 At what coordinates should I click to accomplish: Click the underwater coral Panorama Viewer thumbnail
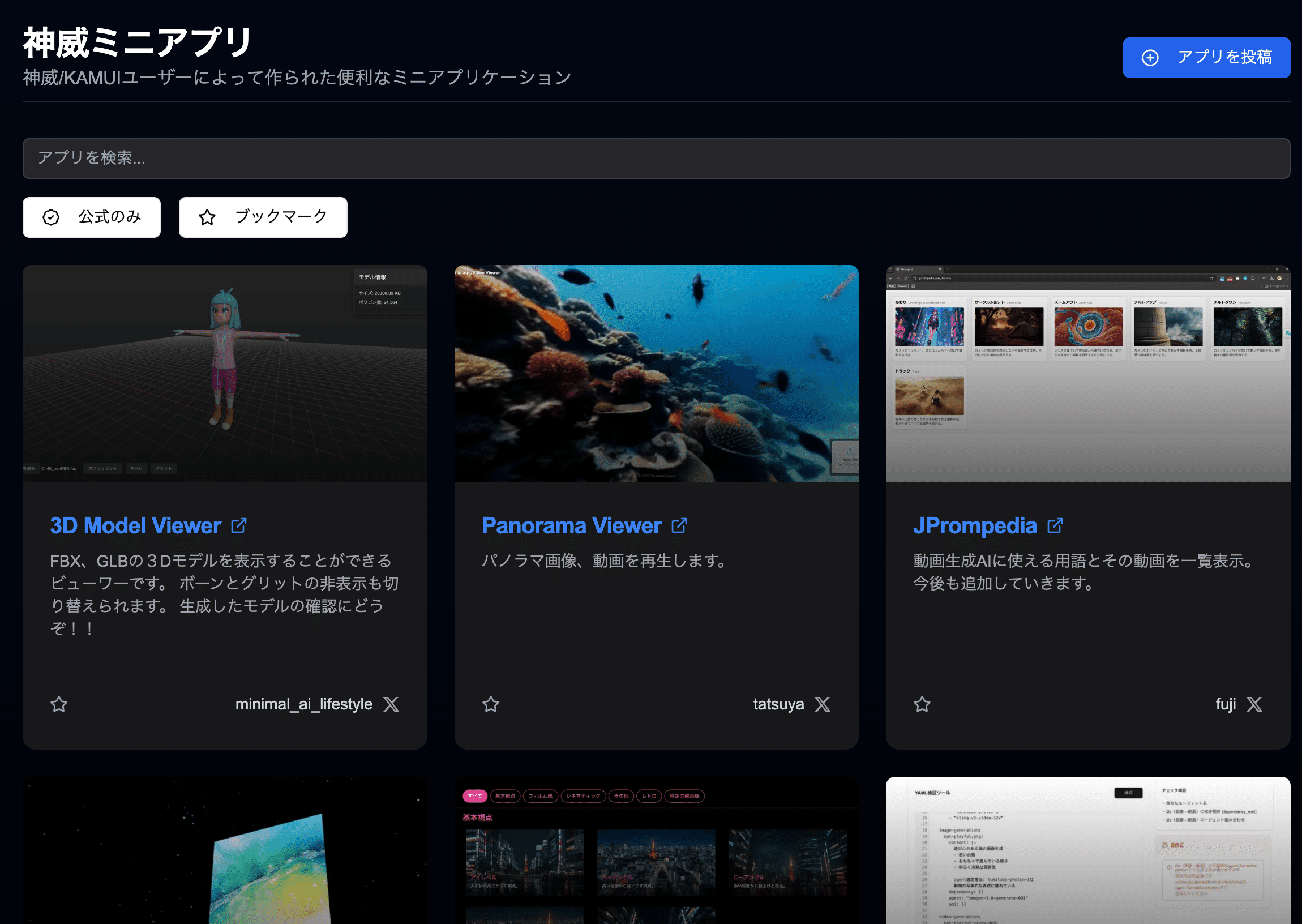(656, 374)
